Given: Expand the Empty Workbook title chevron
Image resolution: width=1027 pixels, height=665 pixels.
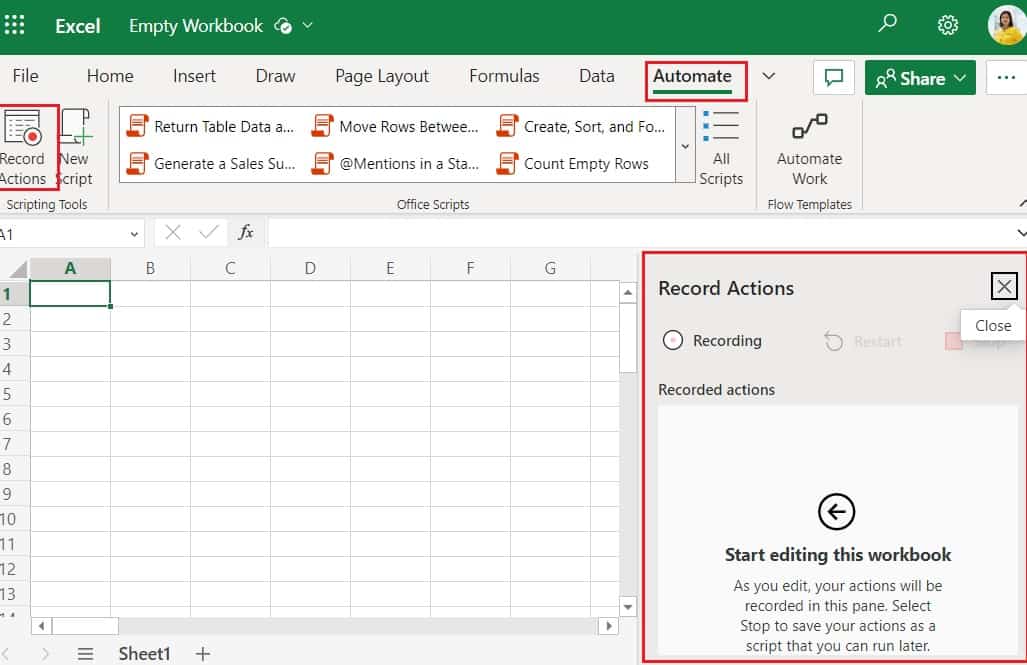Looking at the screenshot, I should (308, 27).
